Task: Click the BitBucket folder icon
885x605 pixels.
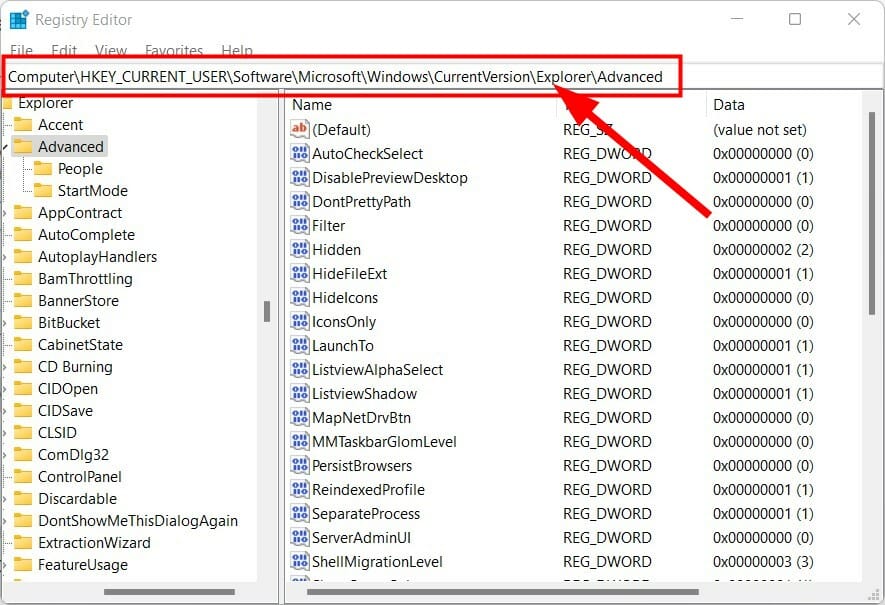Action: tap(23, 322)
